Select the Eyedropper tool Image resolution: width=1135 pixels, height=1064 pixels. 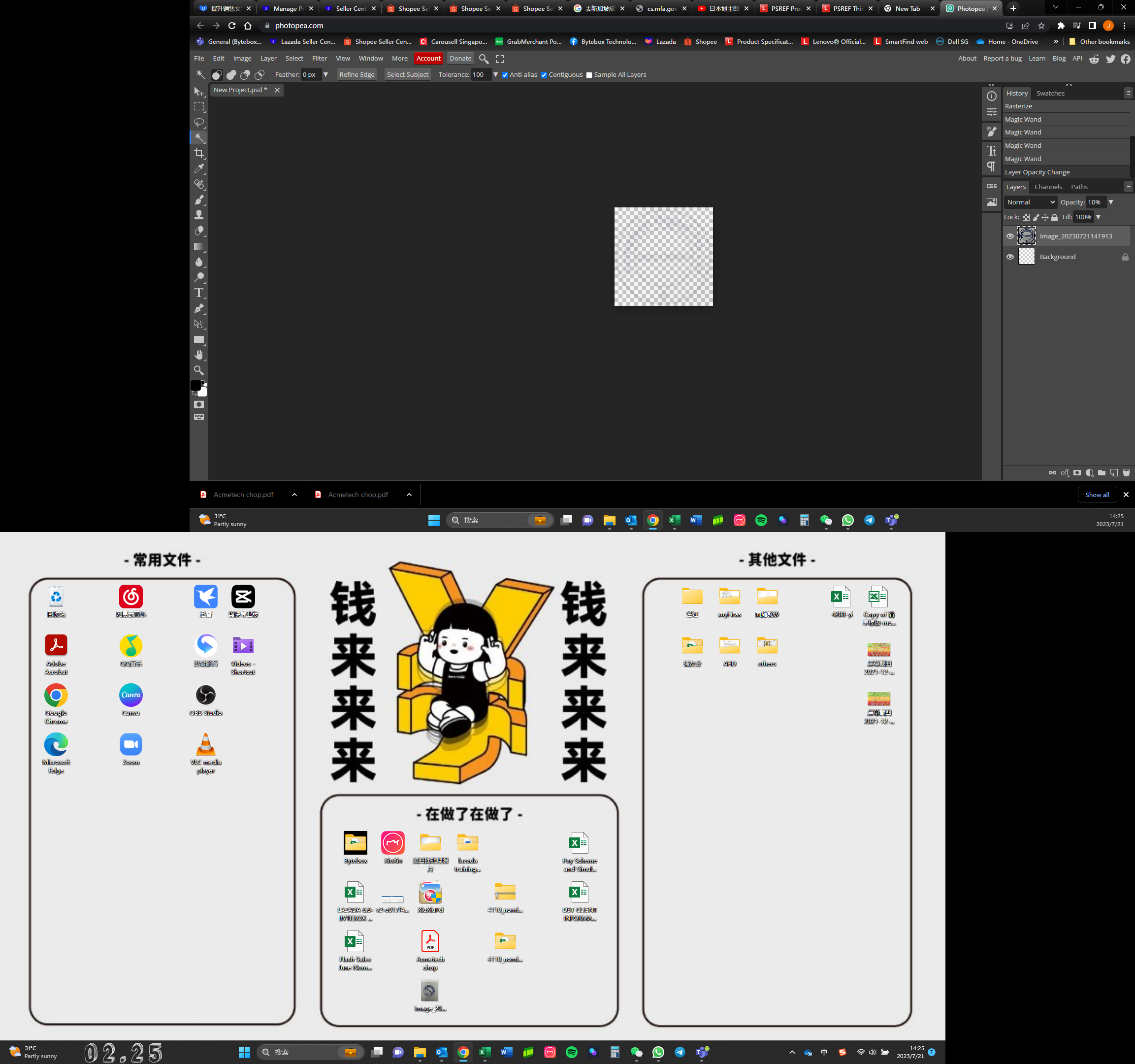click(198, 168)
